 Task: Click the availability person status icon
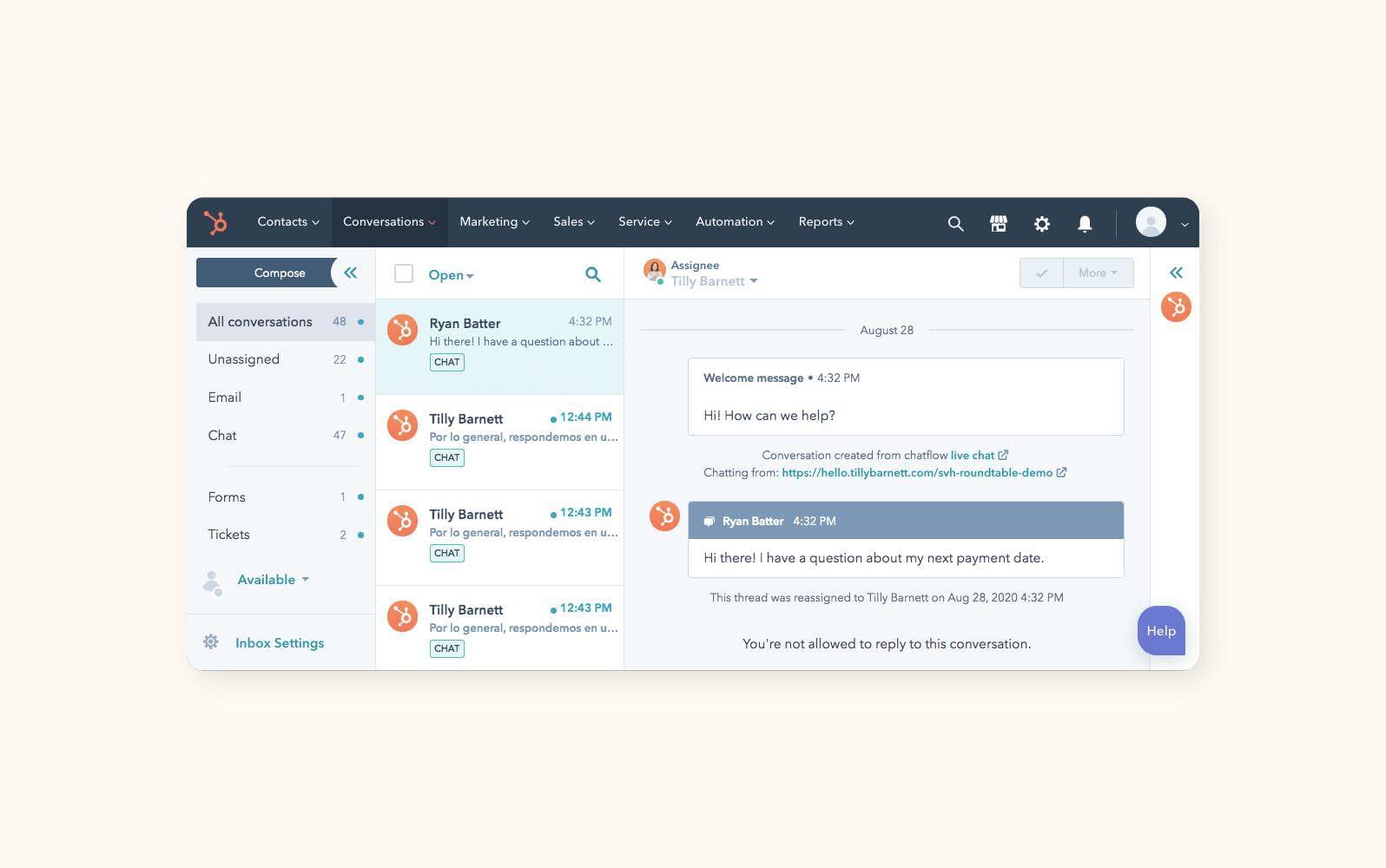click(212, 582)
